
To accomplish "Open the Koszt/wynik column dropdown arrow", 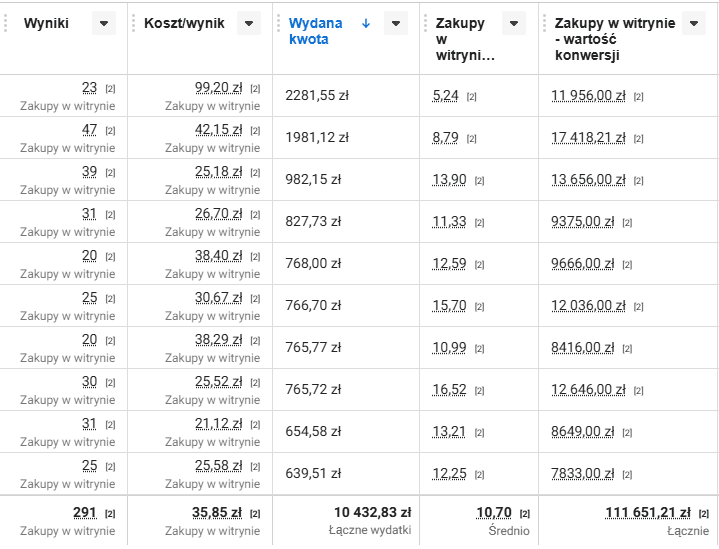I will [x=249, y=24].
